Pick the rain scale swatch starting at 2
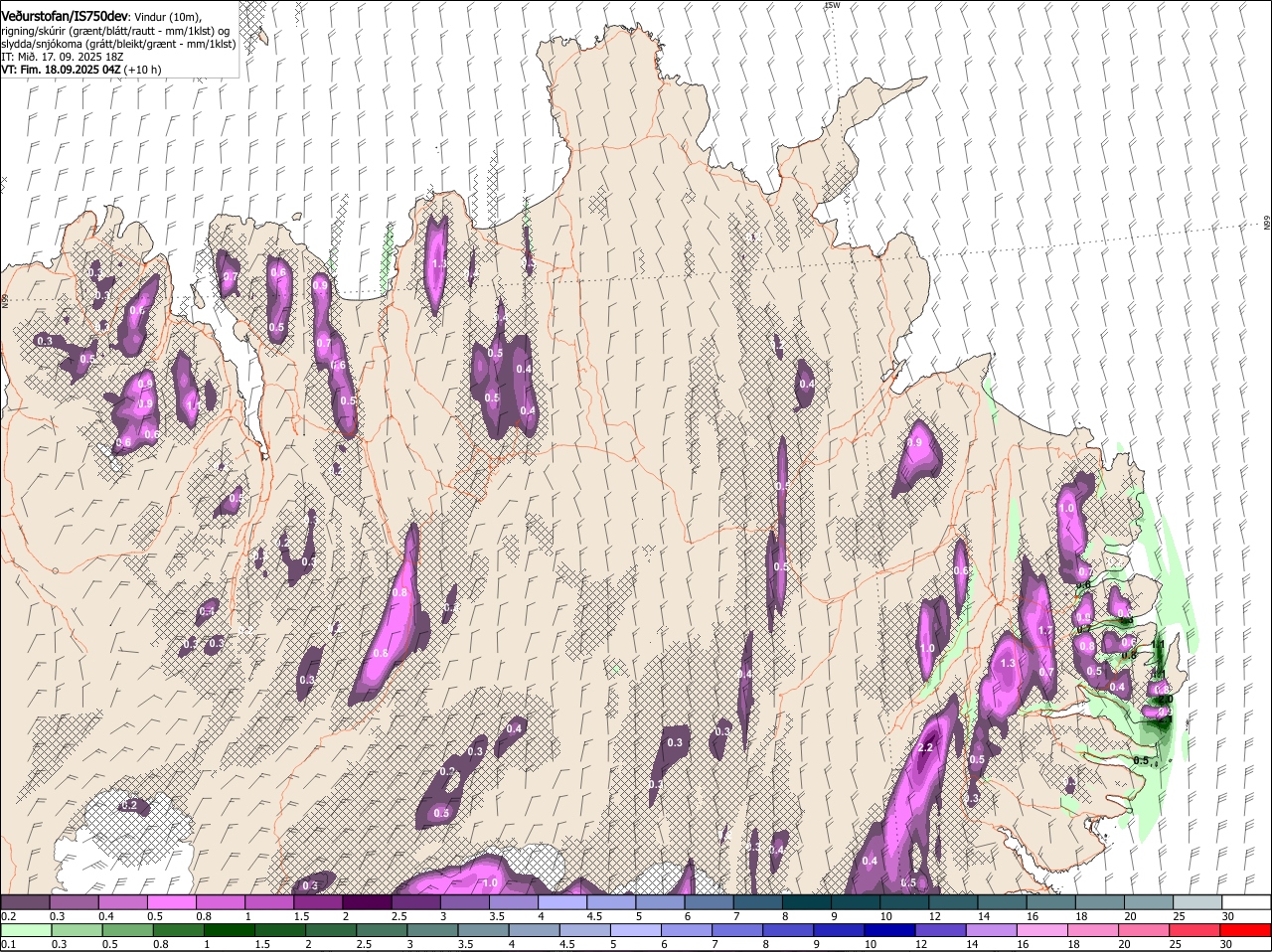The image size is (1272, 952). pos(331,931)
